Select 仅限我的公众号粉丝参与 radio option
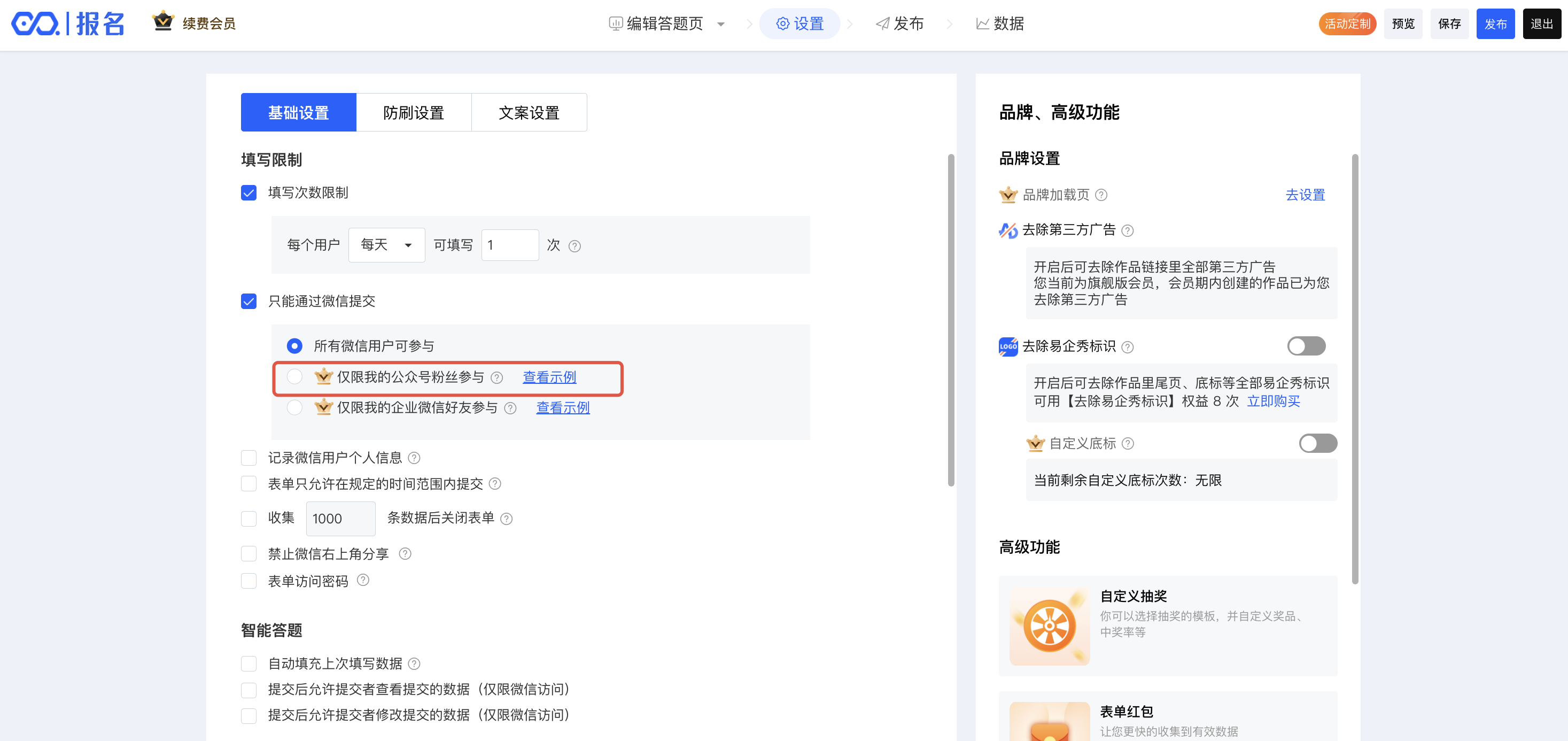Screen dimensions: 1568x741 [x=294, y=377]
